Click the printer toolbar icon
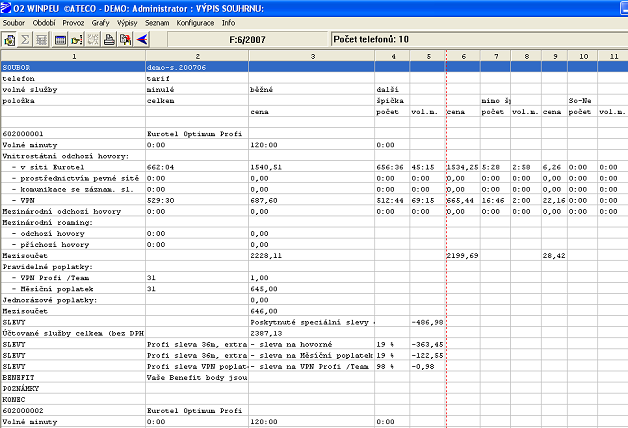Image resolution: width=628 pixels, height=428 pixels. click(109, 40)
